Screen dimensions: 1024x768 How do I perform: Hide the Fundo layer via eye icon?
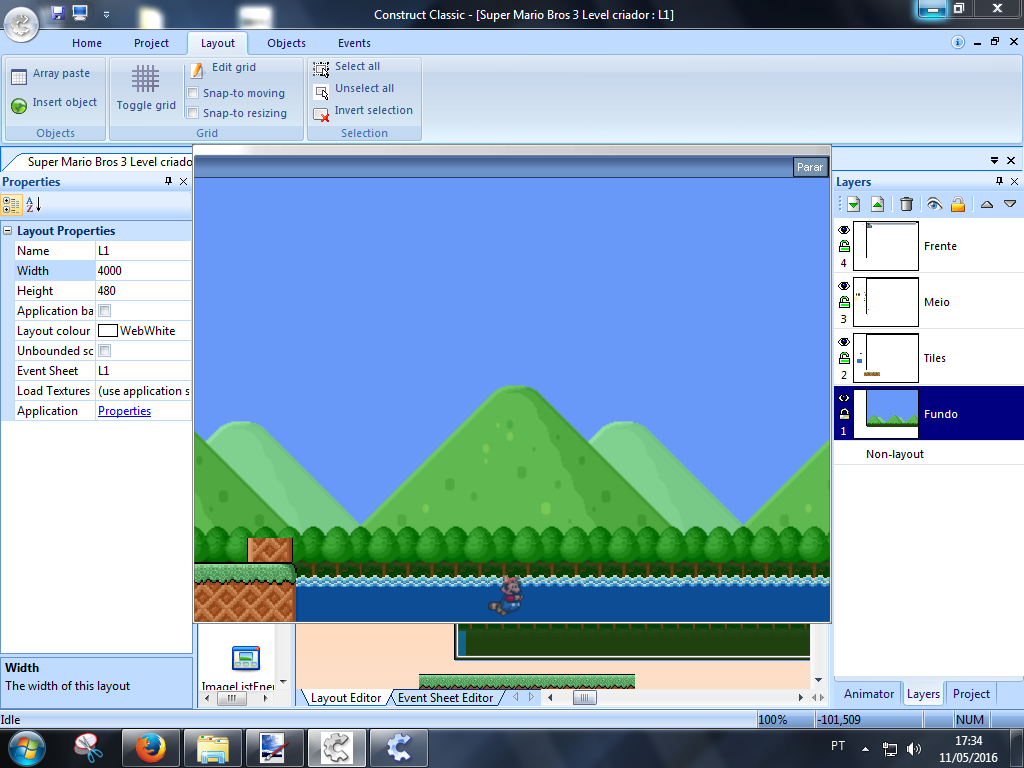[844, 398]
